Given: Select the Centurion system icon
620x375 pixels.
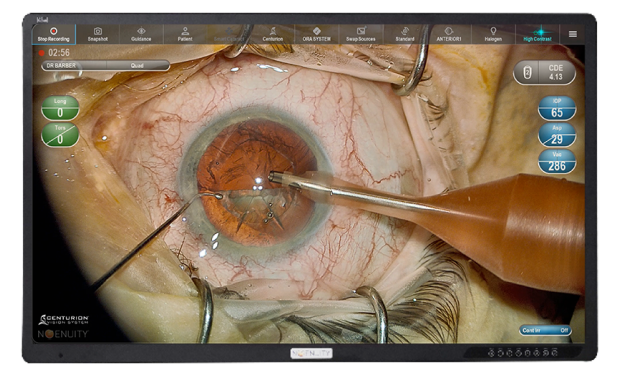Looking at the screenshot, I should tap(273, 34).
